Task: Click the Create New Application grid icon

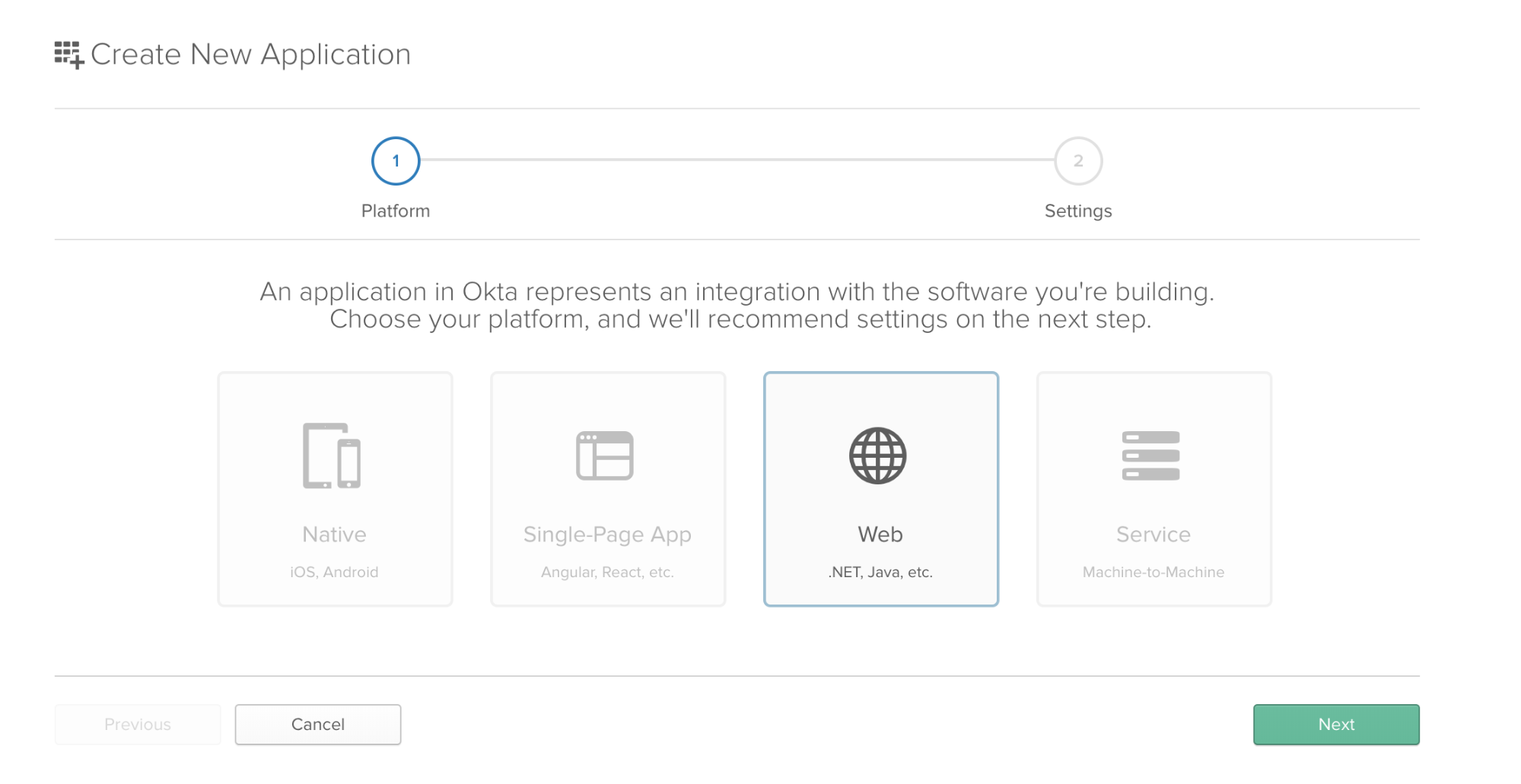Action: [x=68, y=55]
